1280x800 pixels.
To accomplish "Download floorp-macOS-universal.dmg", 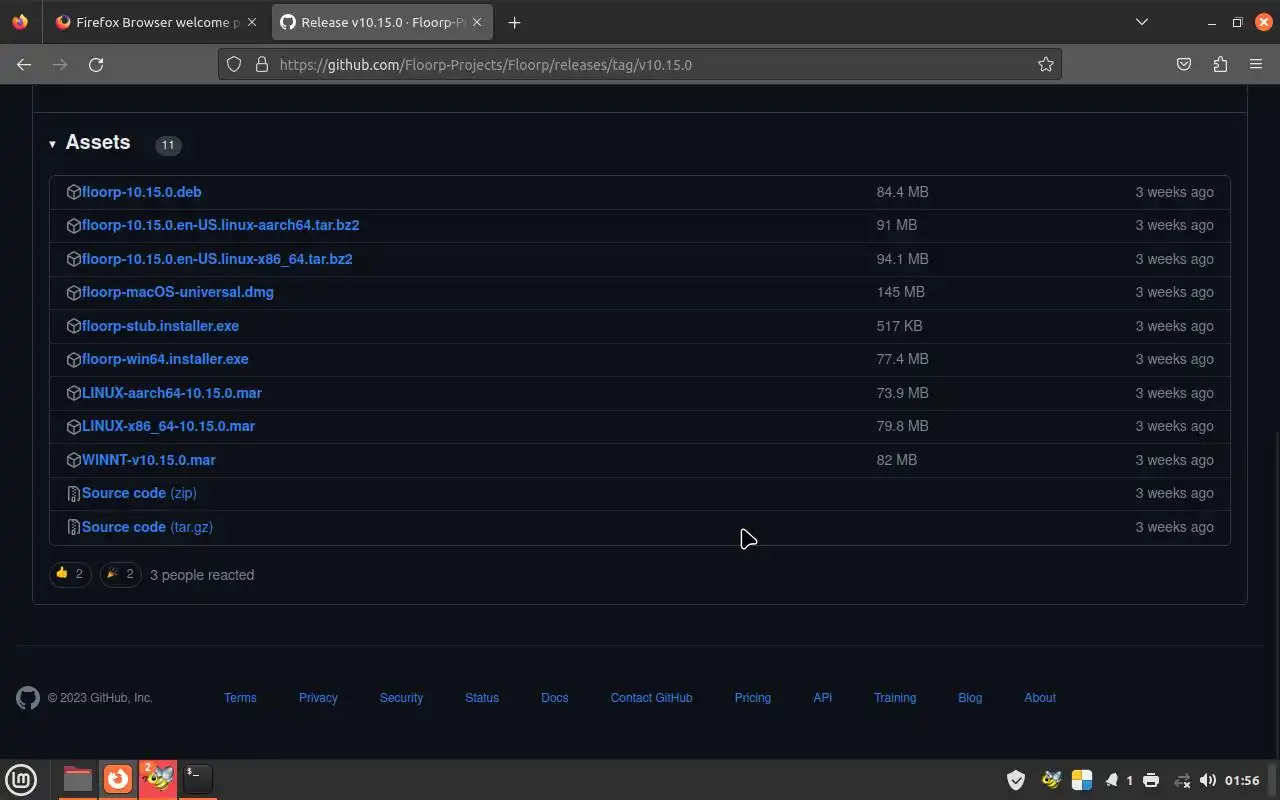I will tap(177, 292).
